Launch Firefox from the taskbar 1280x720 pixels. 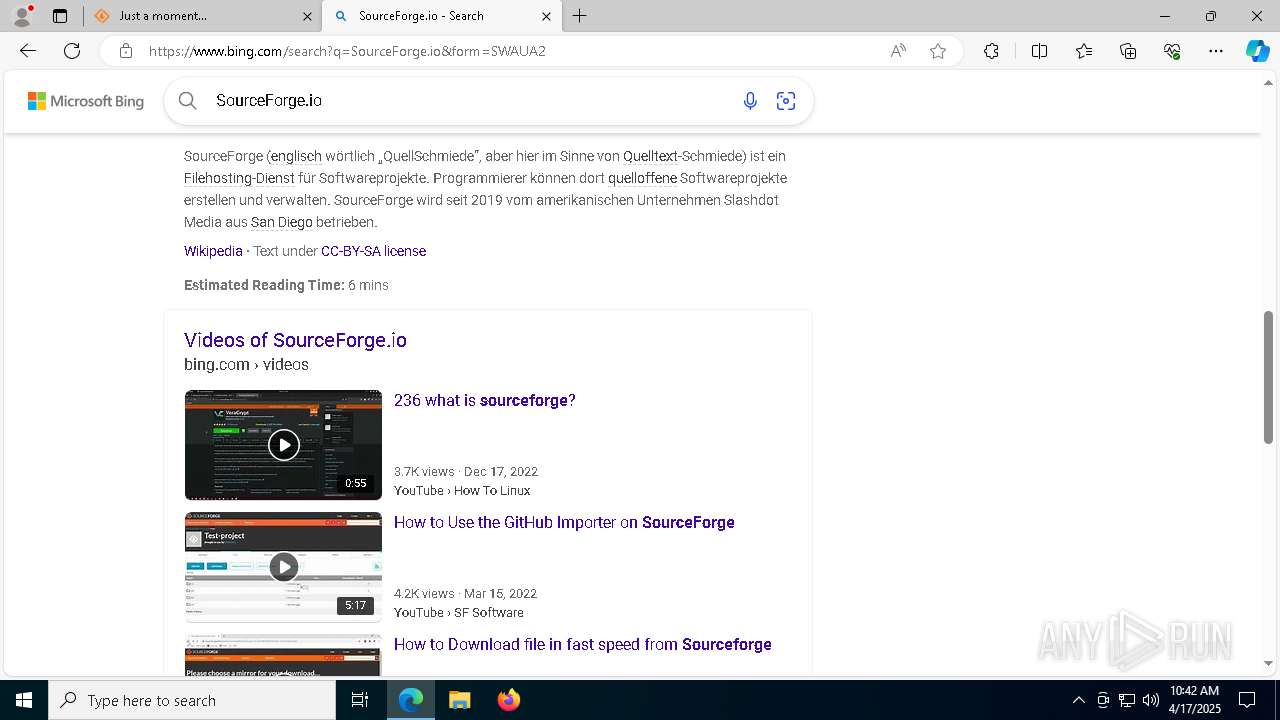click(508, 700)
